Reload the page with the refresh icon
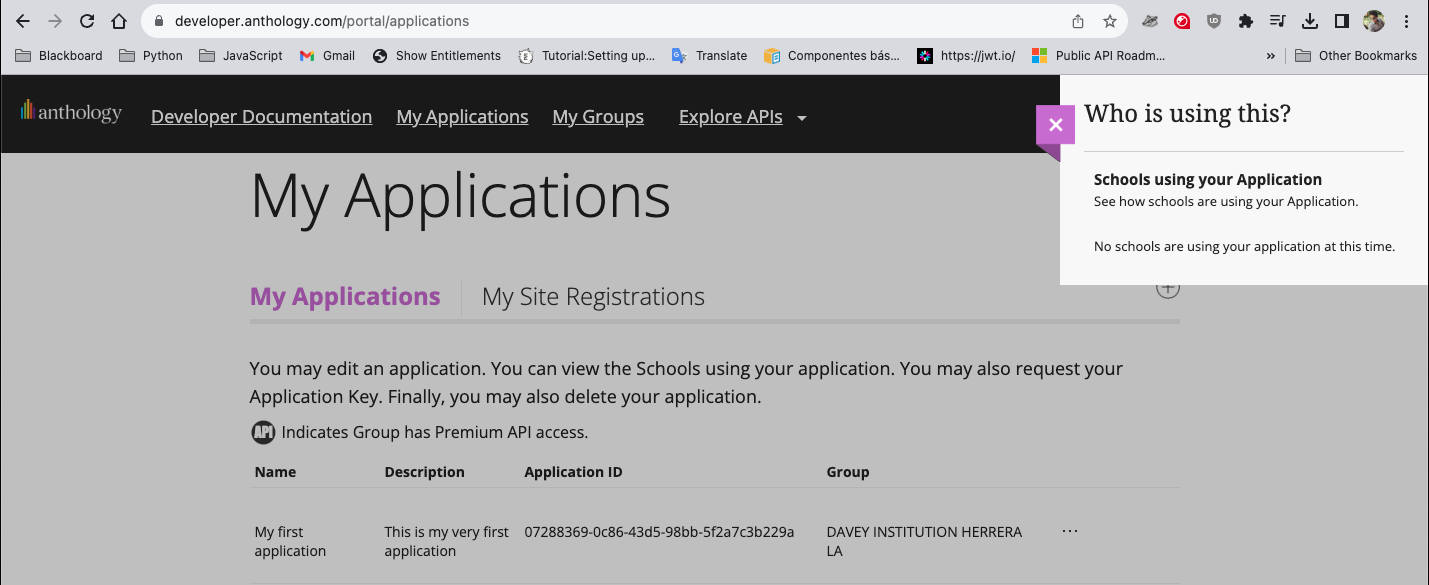 pos(87,21)
